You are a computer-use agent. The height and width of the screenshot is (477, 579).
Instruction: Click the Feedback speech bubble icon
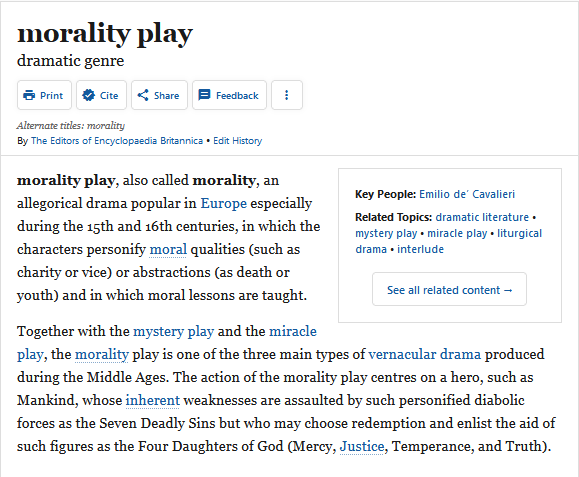[204, 95]
